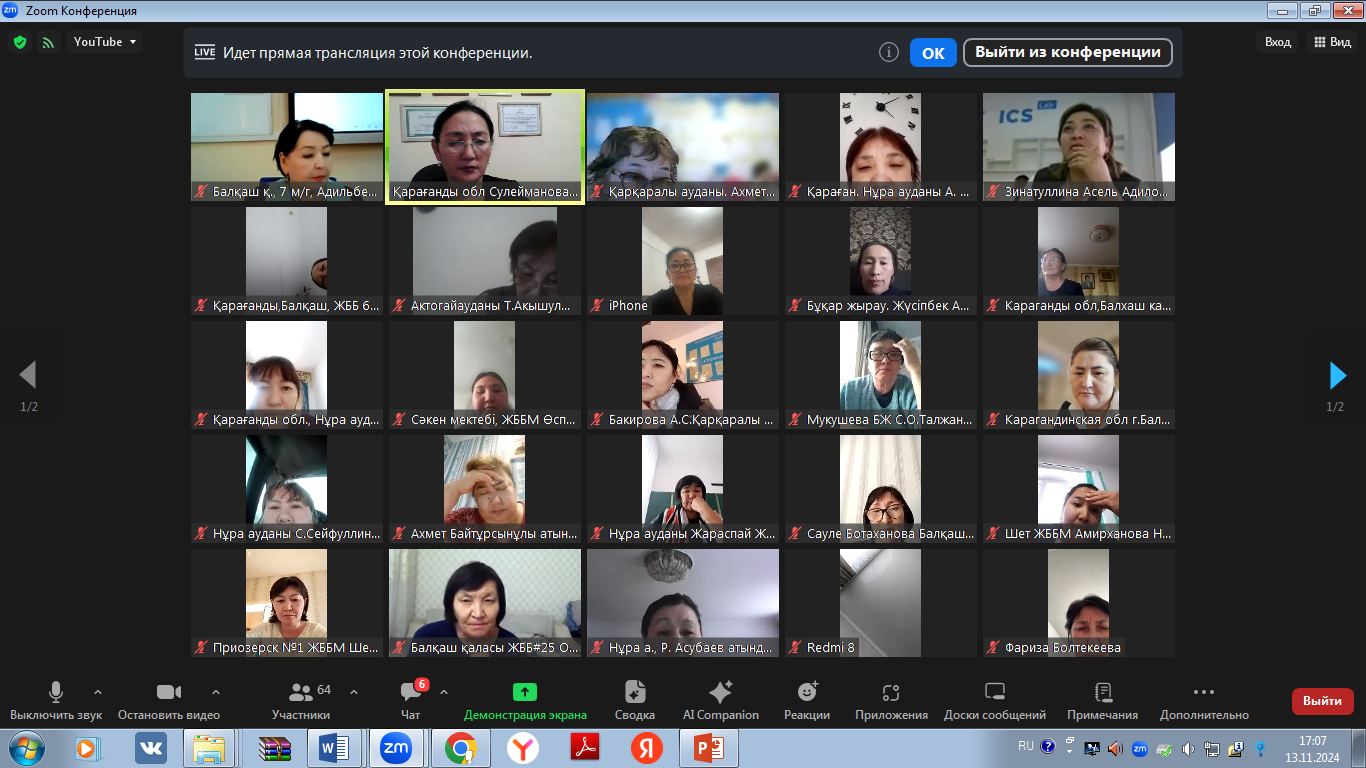Click the green encryption shield icon
This screenshot has height=768, width=1366.
pos(19,42)
